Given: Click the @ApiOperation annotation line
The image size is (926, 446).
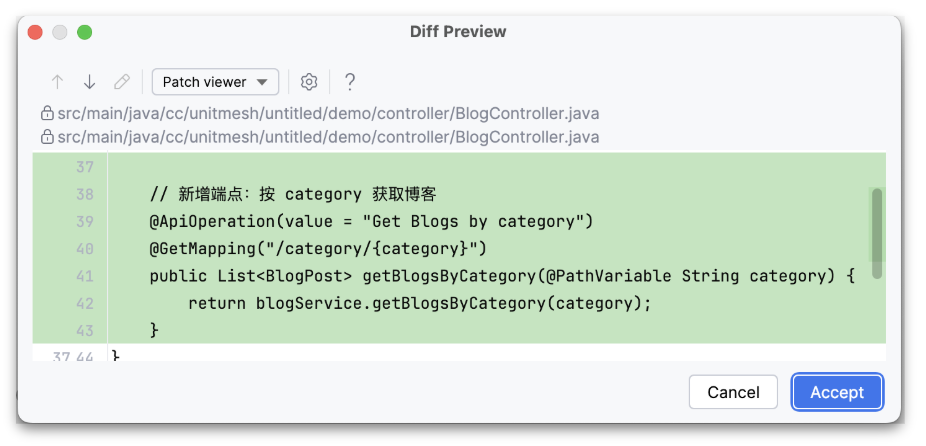Looking at the screenshot, I should 371,221.
